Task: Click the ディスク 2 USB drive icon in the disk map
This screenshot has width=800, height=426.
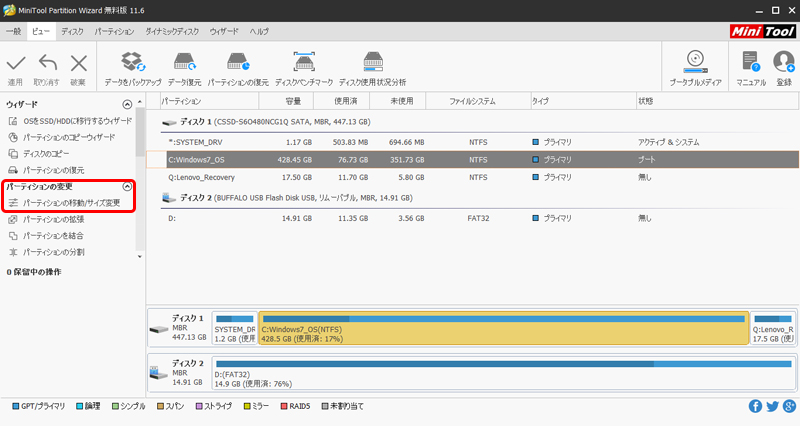Action: point(159,373)
